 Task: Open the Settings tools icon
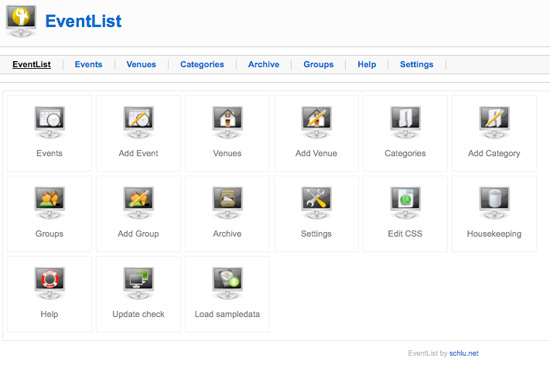(x=316, y=203)
